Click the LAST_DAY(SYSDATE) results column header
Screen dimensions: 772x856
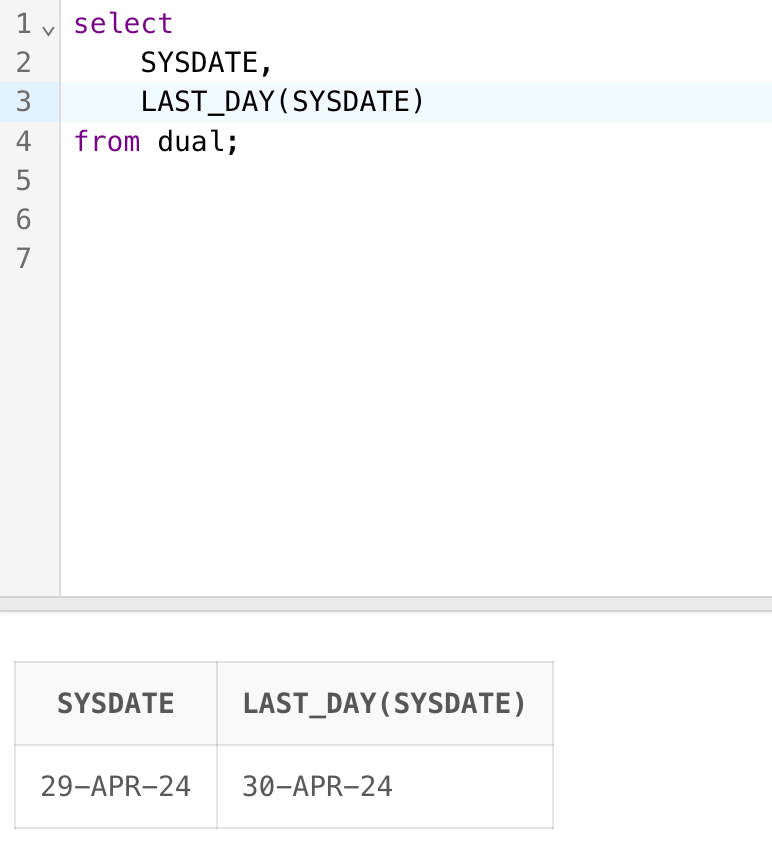[384, 704]
